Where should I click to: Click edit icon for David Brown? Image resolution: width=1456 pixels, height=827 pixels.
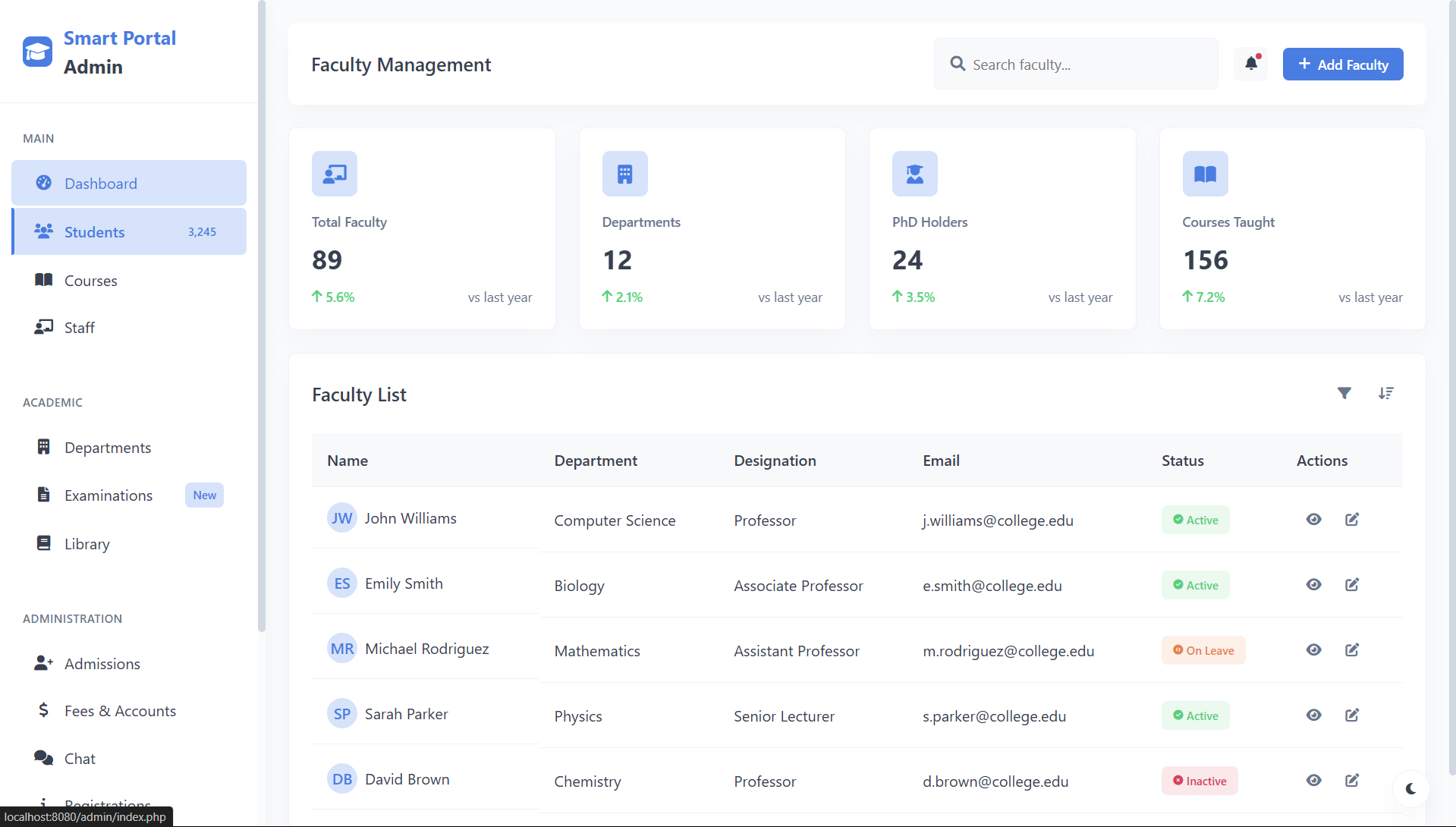tap(1351, 781)
